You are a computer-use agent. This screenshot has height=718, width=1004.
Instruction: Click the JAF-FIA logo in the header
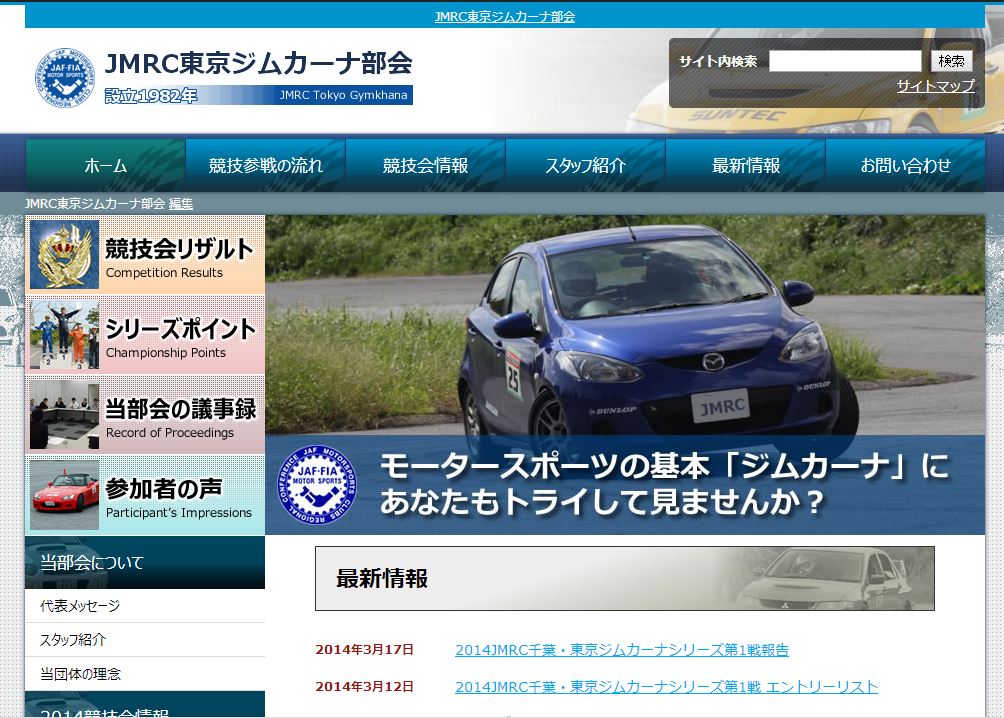click(x=65, y=78)
